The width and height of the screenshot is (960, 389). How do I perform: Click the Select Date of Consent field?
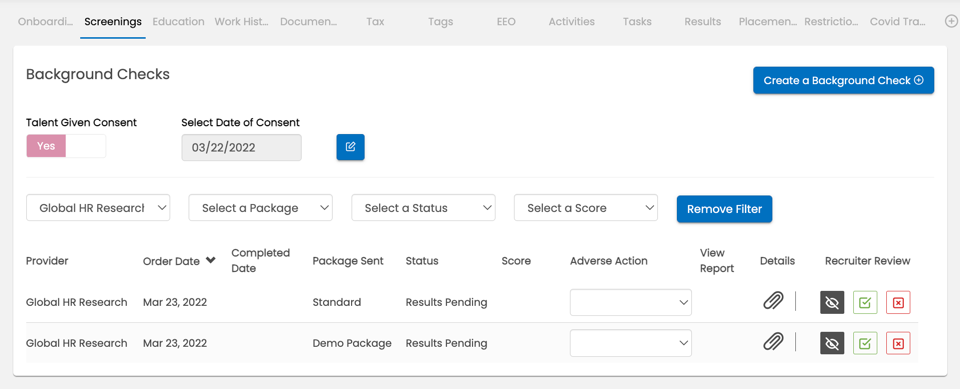[242, 148]
